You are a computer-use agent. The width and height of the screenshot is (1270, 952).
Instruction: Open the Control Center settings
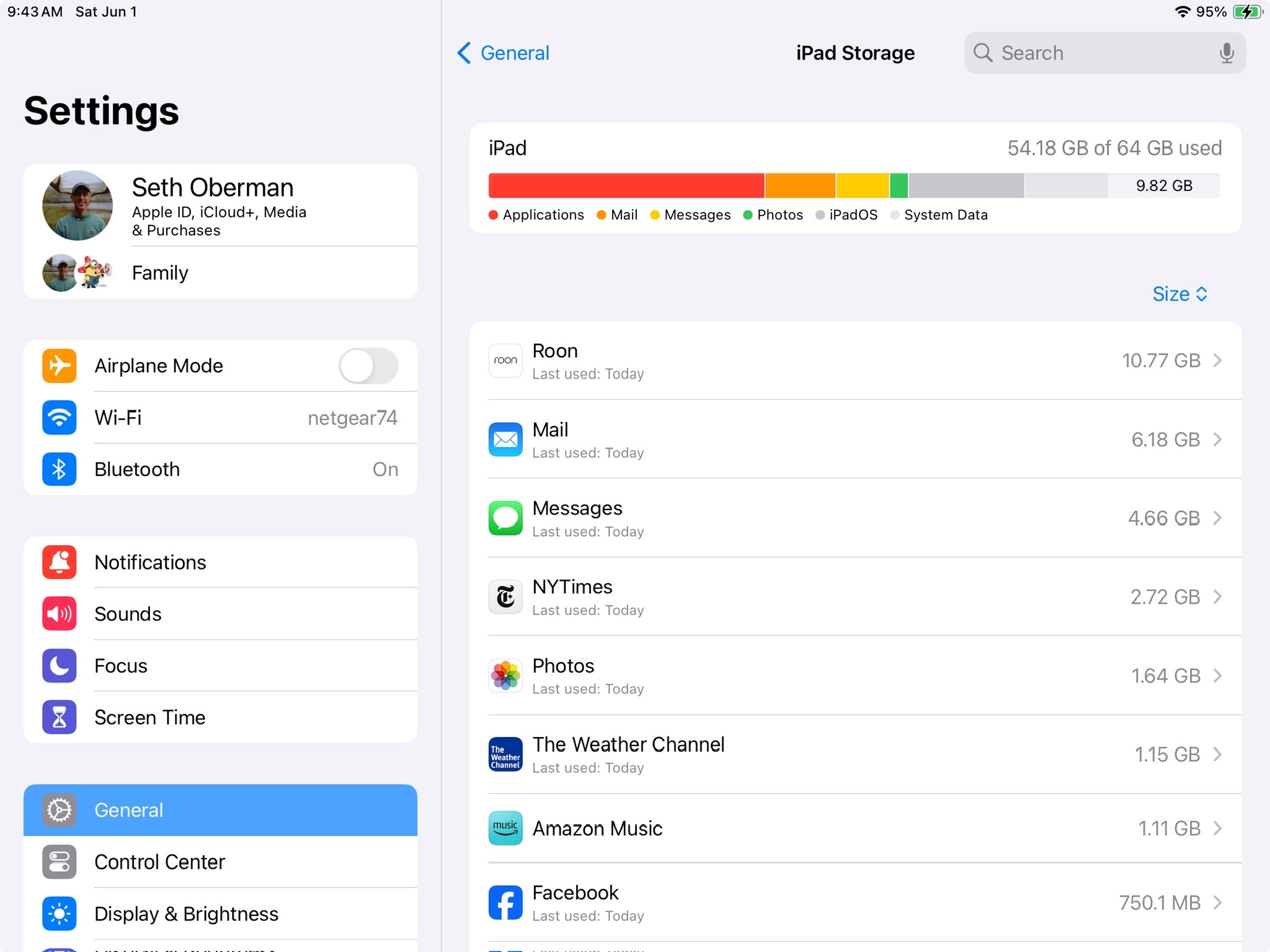220,862
